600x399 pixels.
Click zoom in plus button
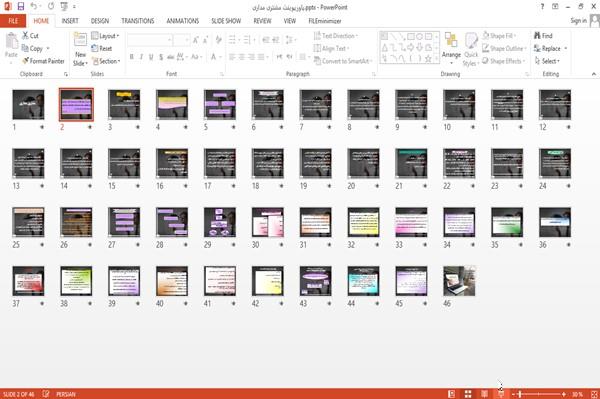coord(564,394)
